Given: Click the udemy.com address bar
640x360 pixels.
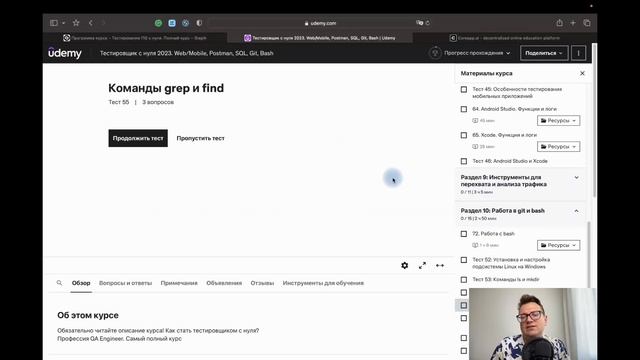Looking at the screenshot, I should [320, 23].
